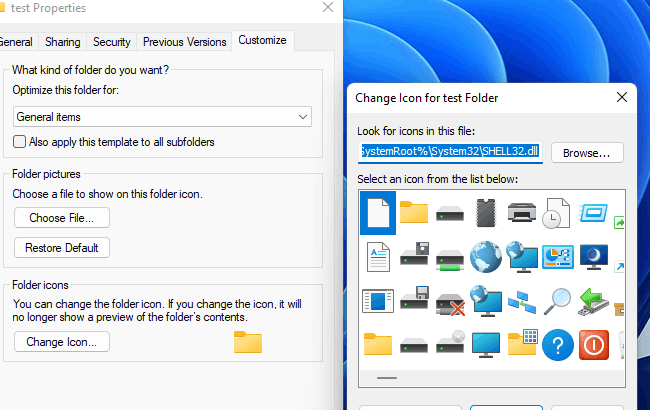Image resolution: width=650 pixels, height=410 pixels.
Task: Pick the drive with CD disc icon
Action: tap(450, 342)
